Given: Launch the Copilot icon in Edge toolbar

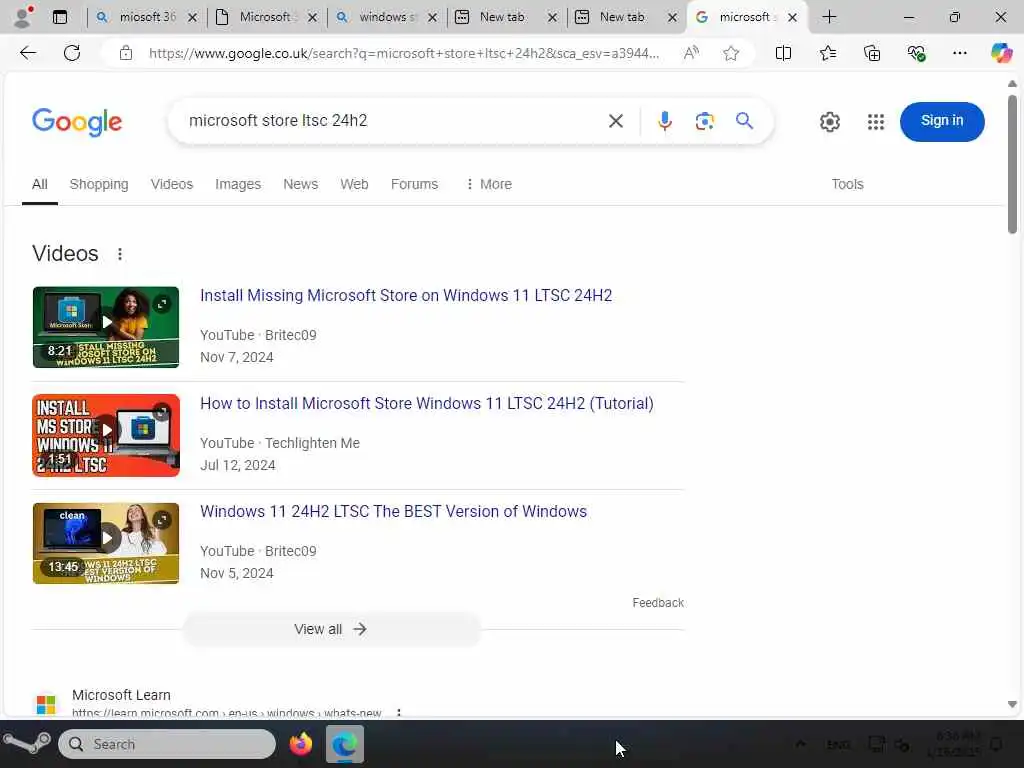Looking at the screenshot, I should pos(1001,53).
